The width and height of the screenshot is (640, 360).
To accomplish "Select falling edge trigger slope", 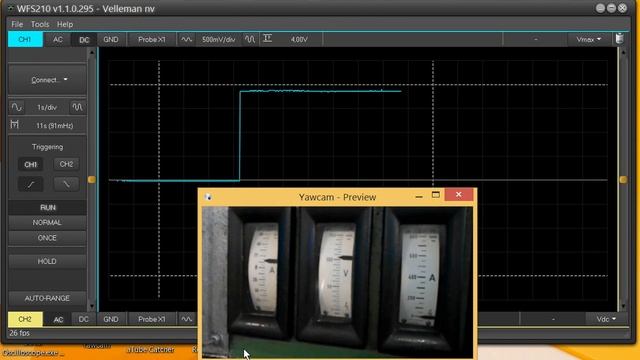I will click(66, 184).
